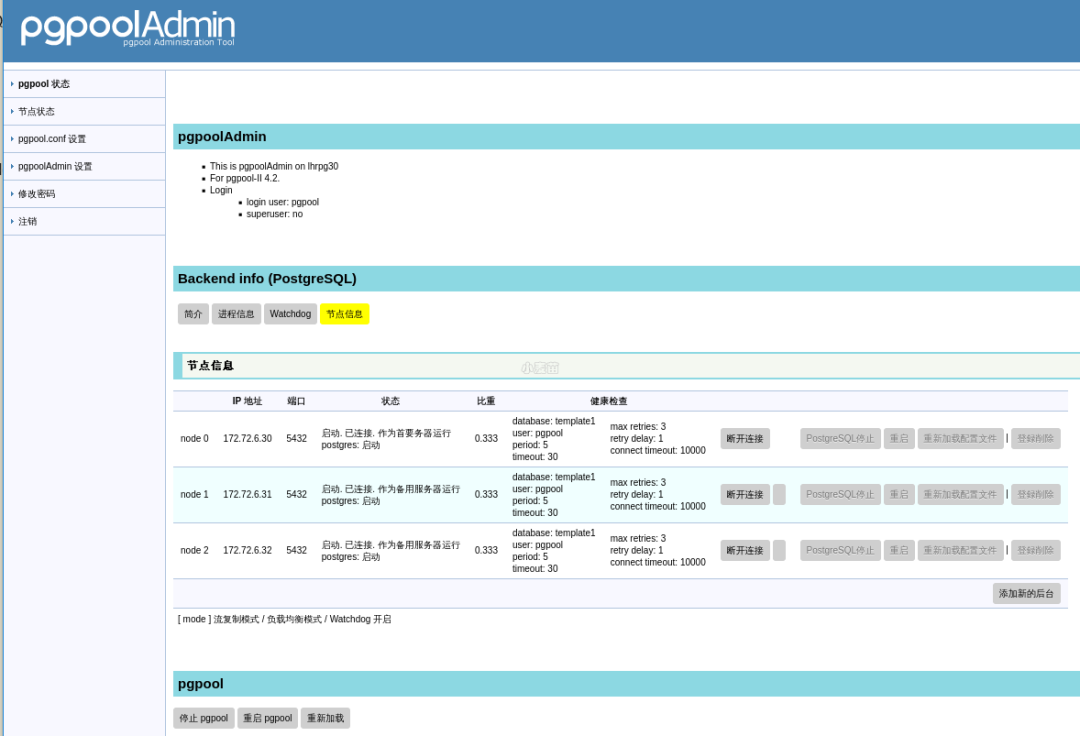This screenshot has width=1080, height=736.
Task: Click 登録削除 for node 0
Action: click(x=1035, y=439)
